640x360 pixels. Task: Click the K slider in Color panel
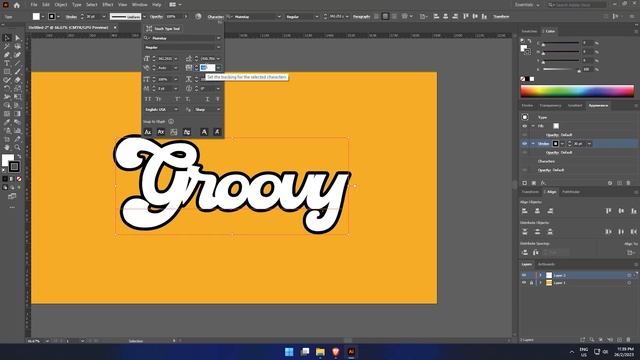[x=562, y=69]
